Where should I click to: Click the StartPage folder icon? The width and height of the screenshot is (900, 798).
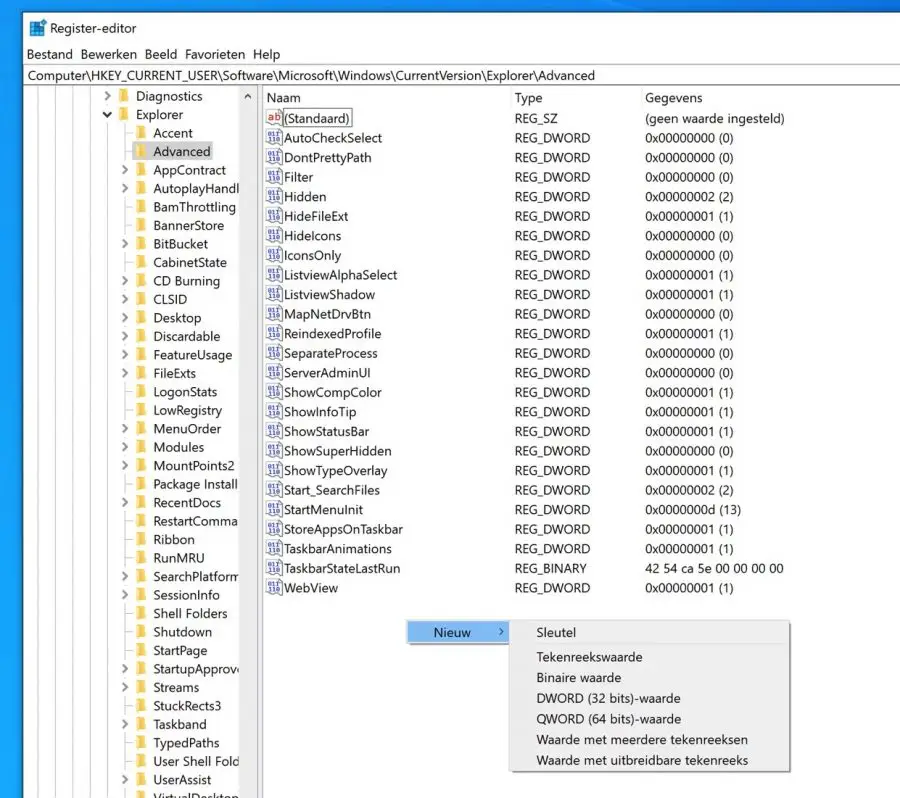[x=141, y=650]
